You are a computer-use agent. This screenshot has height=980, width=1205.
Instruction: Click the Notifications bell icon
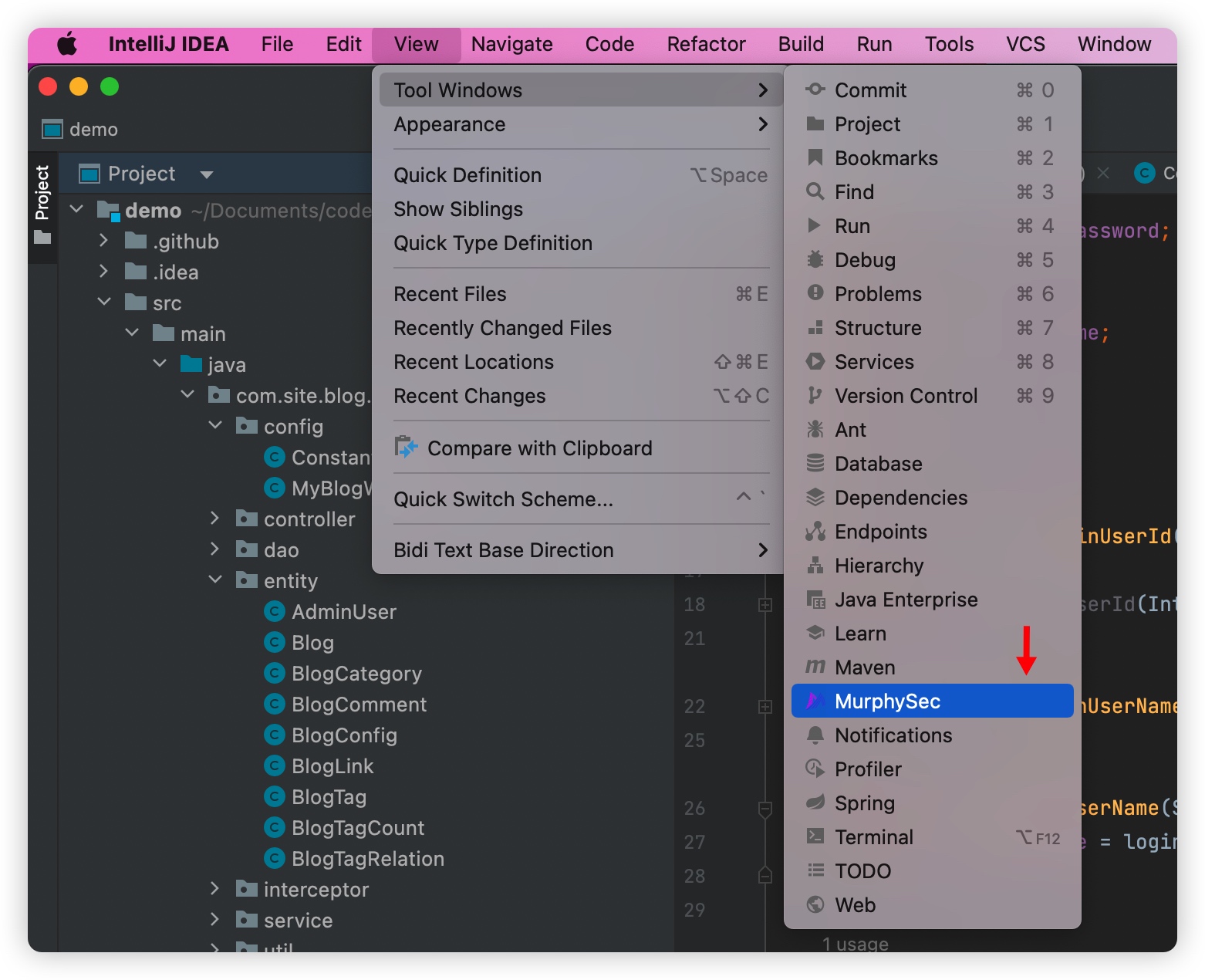[x=815, y=735]
